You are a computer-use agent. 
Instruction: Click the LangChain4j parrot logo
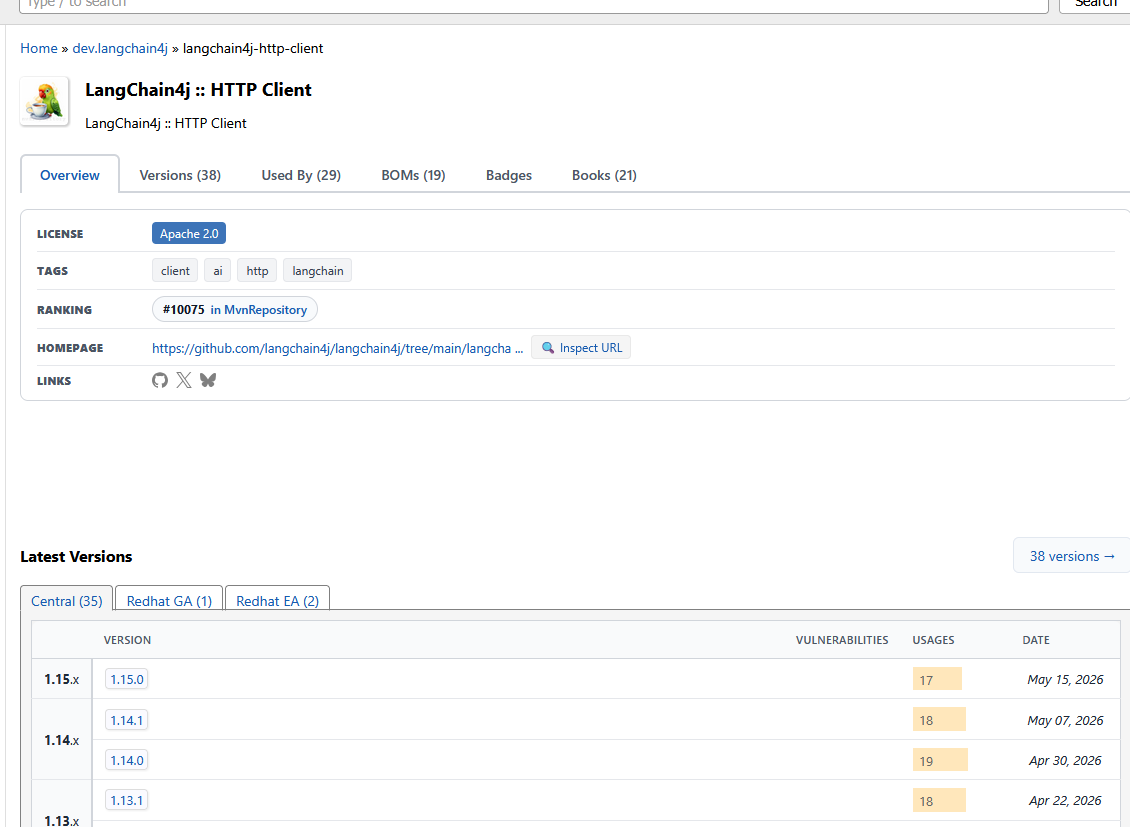coord(45,102)
